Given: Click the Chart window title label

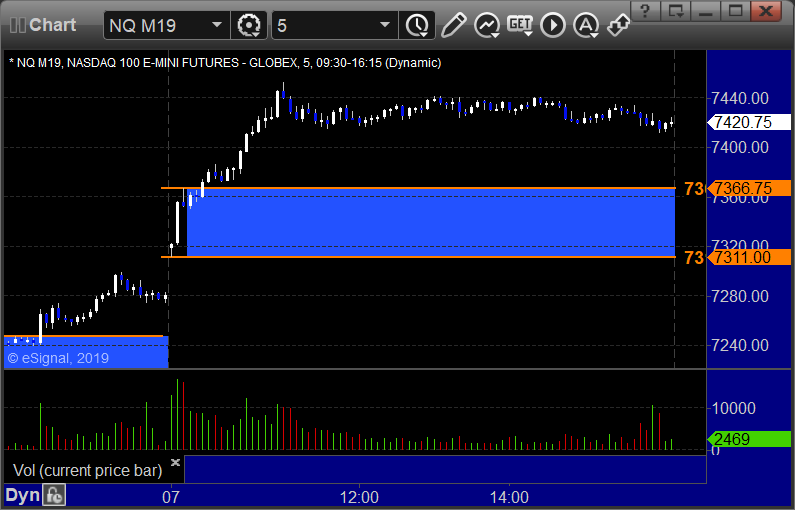Looking at the screenshot, I should click(52, 25).
